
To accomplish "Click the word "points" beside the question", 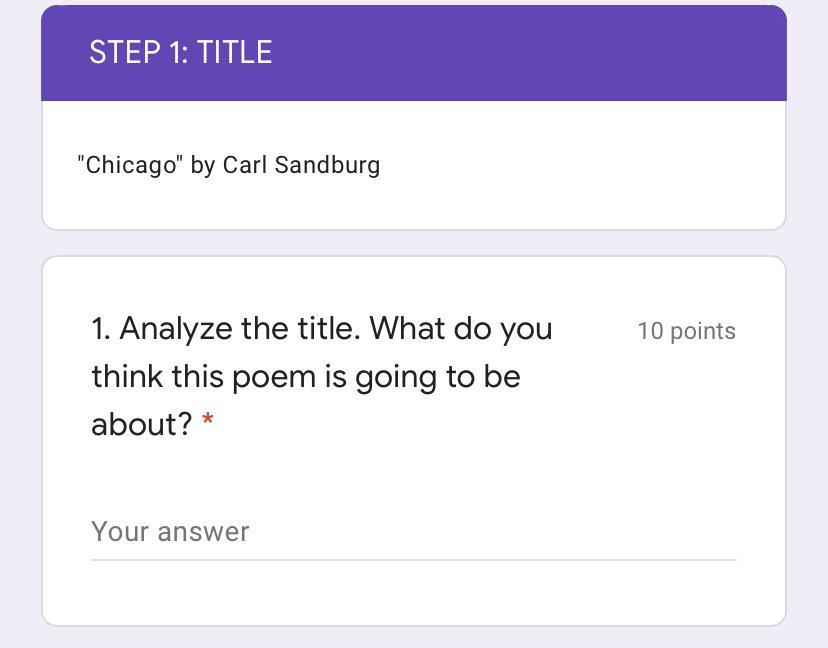I will [702, 331].
